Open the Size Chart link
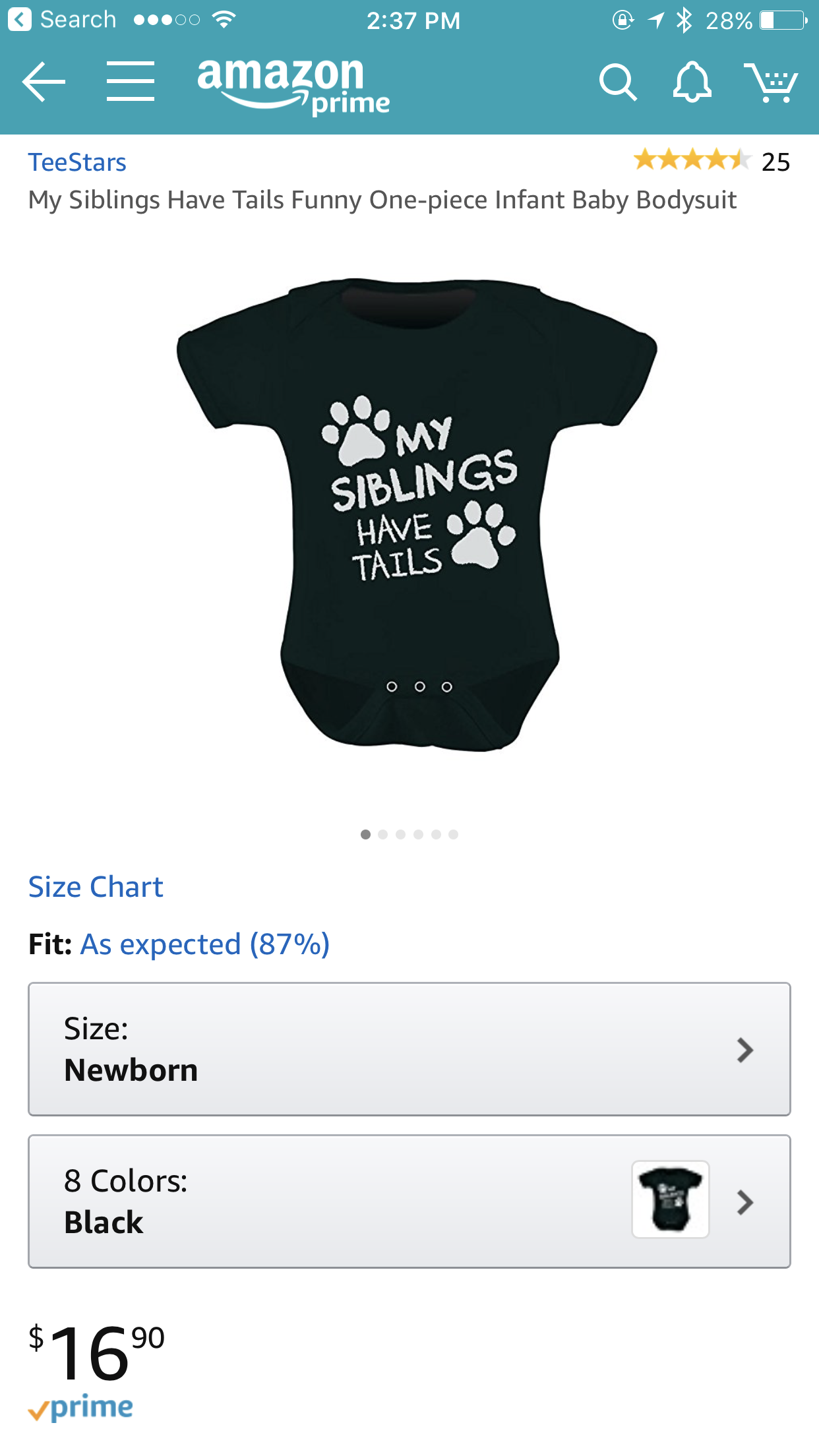819x1456 pixels. [96, 887]
